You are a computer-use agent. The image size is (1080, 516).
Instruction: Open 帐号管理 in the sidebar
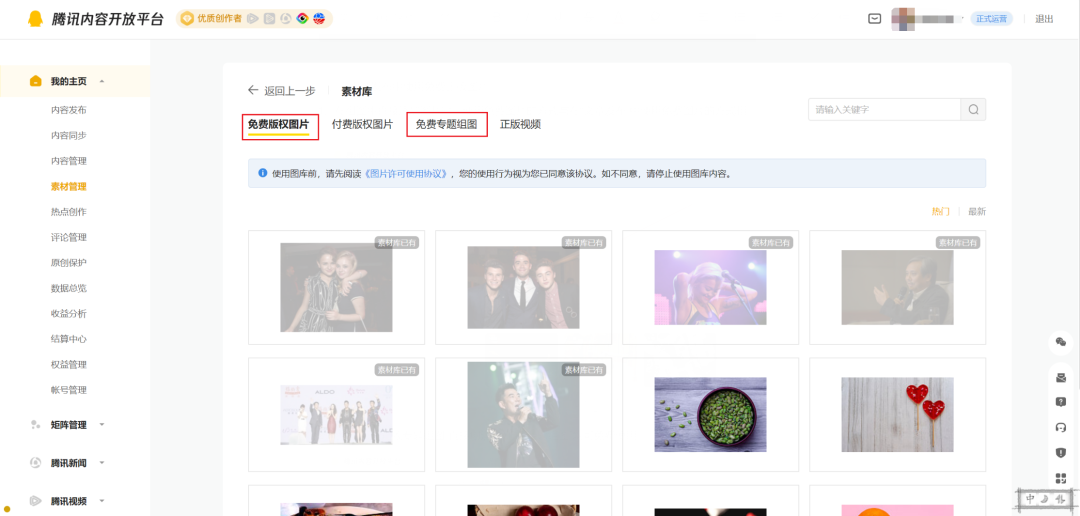pos(69,391)
